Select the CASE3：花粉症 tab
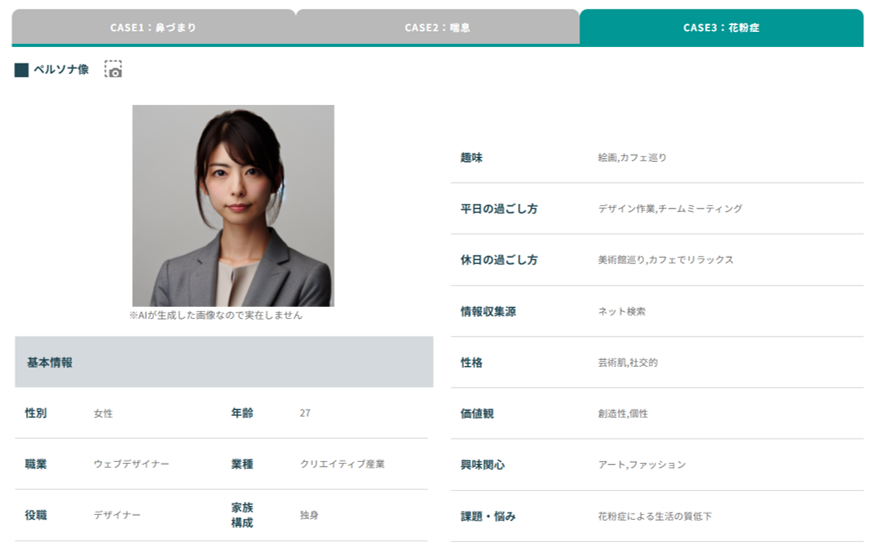Screen dimensions: 869x546 pyautogui.click(x=721, y=28)
